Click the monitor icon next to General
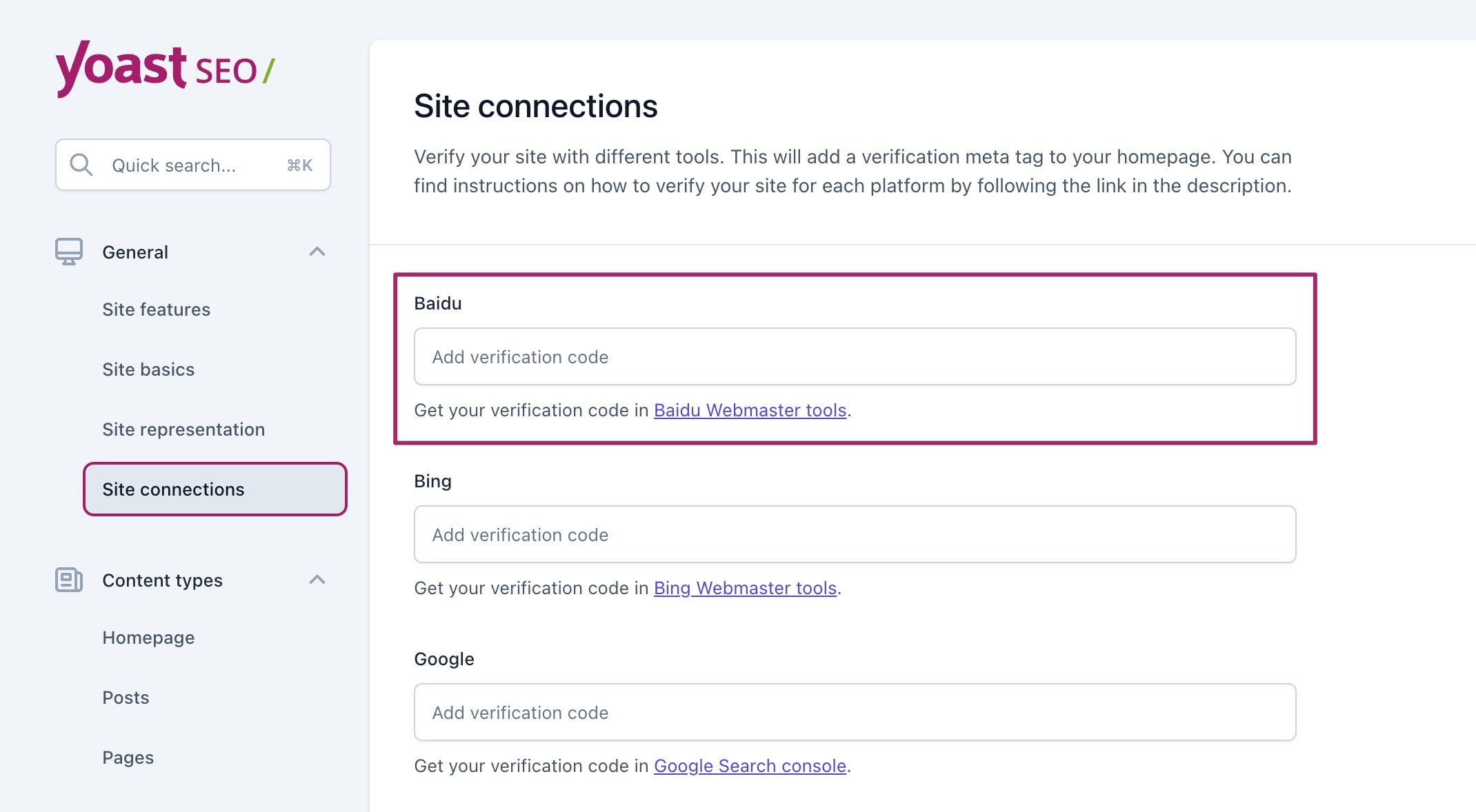Viewport: 1476px width, 812px height. point(68,251)
